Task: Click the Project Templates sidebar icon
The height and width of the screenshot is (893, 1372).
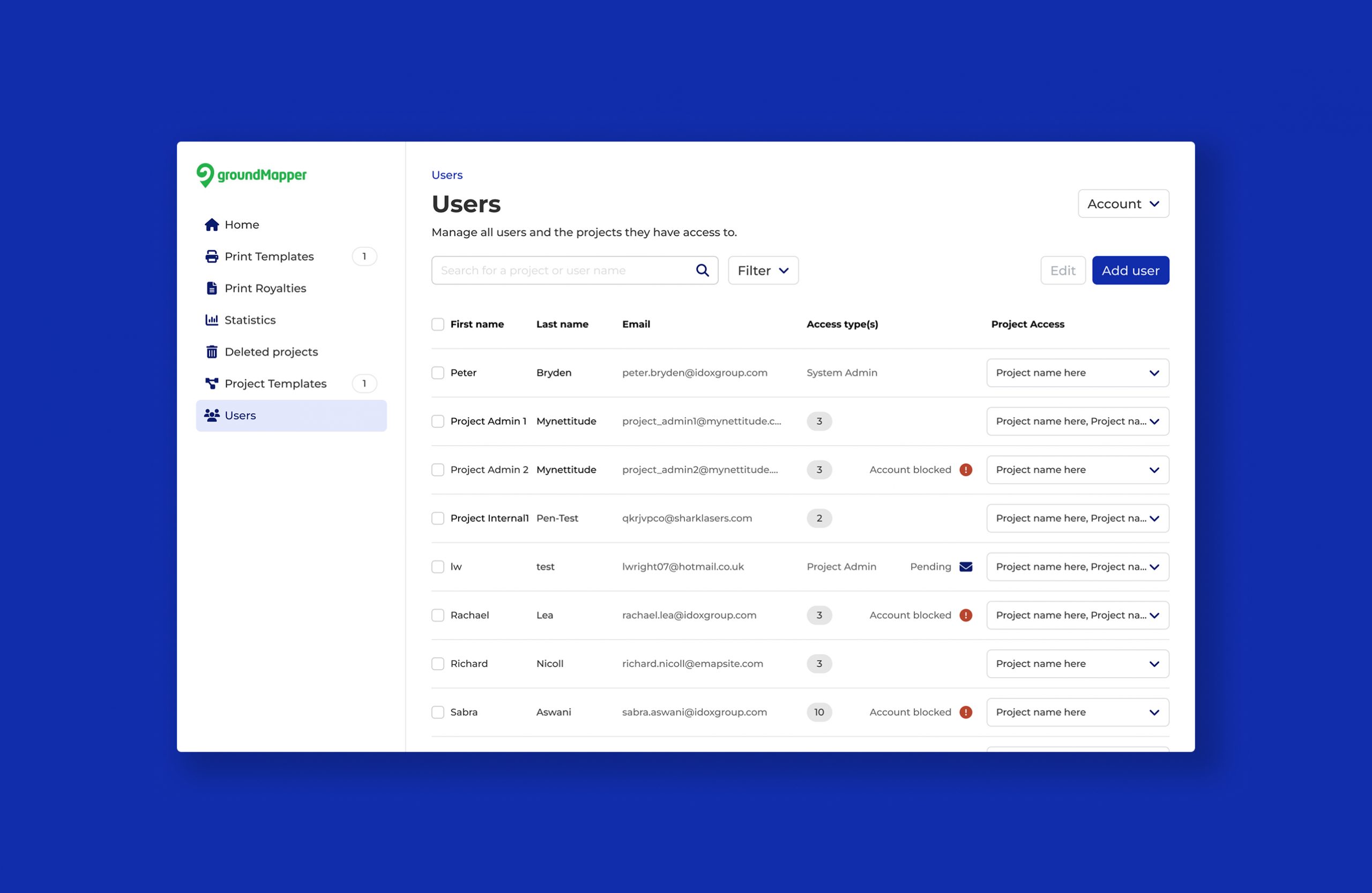Action: [x=212, y=383]
